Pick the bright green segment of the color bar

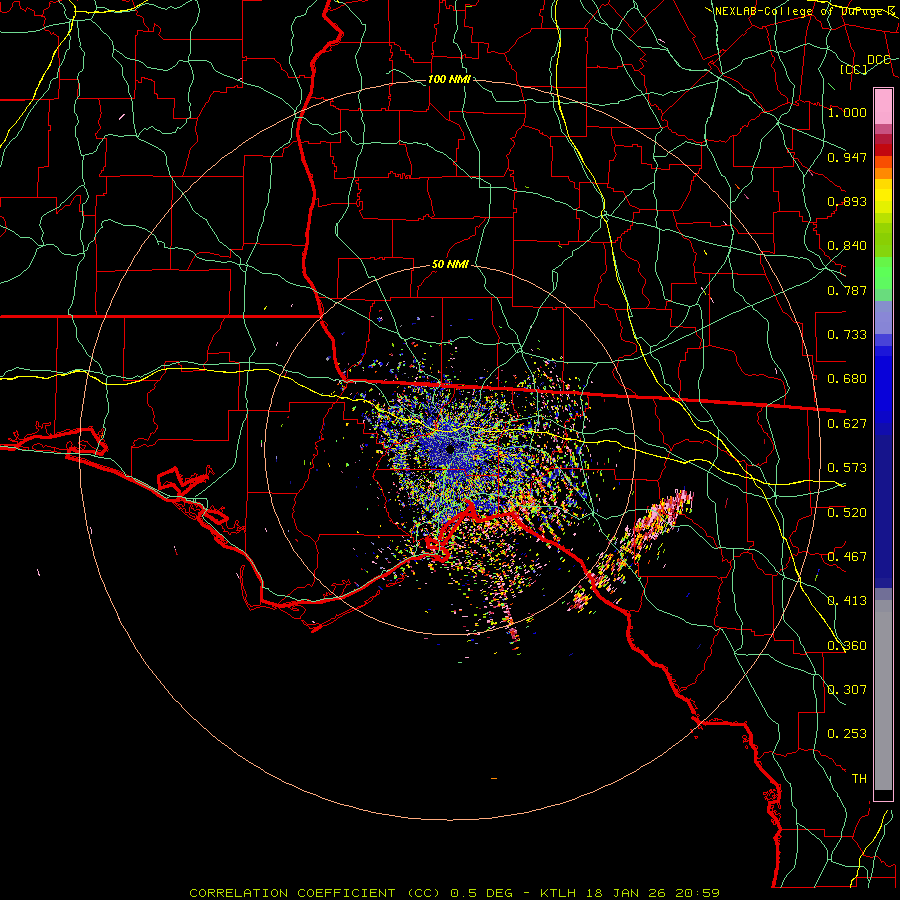(883, 273)
